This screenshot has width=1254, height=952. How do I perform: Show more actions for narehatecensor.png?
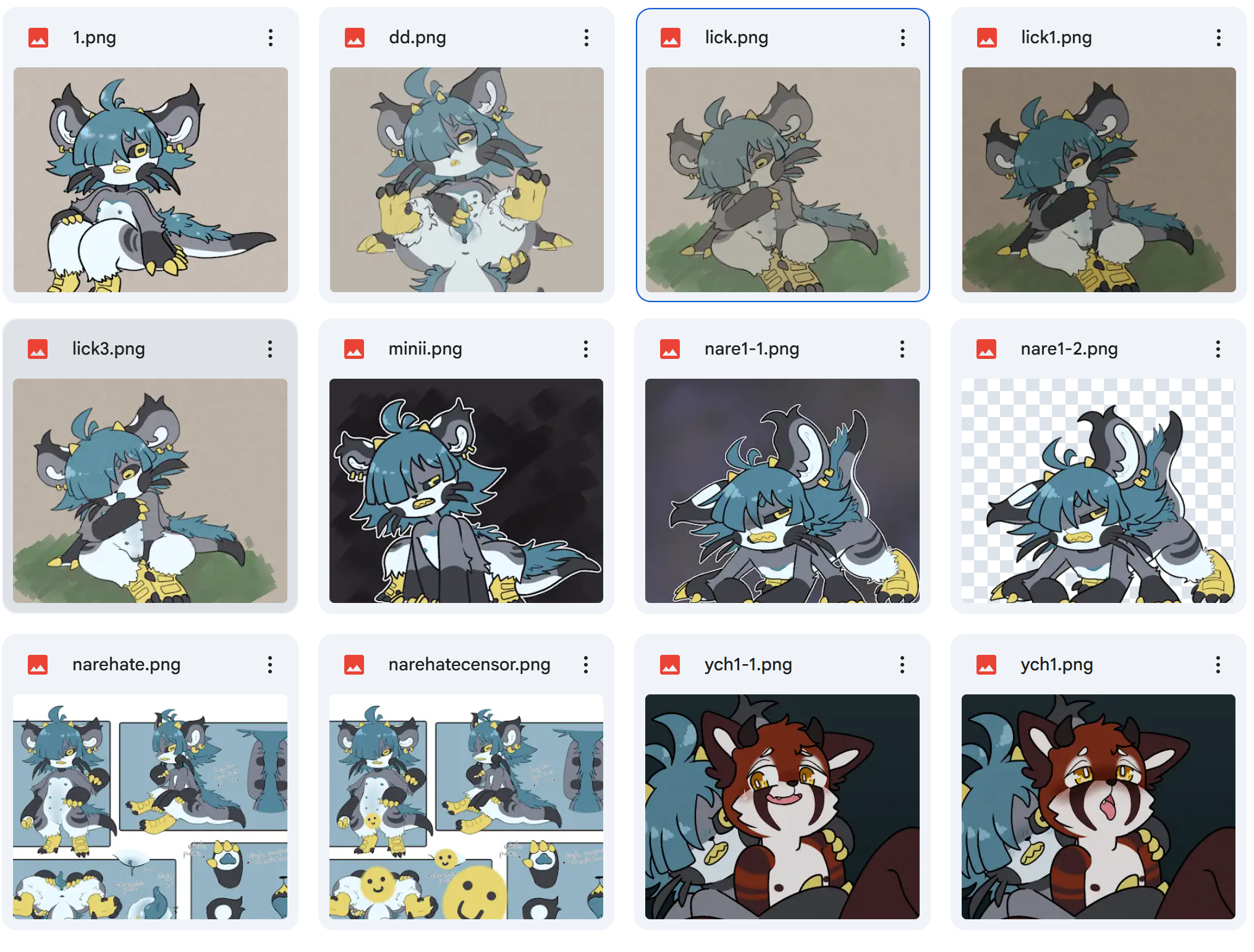pos(586,665)
